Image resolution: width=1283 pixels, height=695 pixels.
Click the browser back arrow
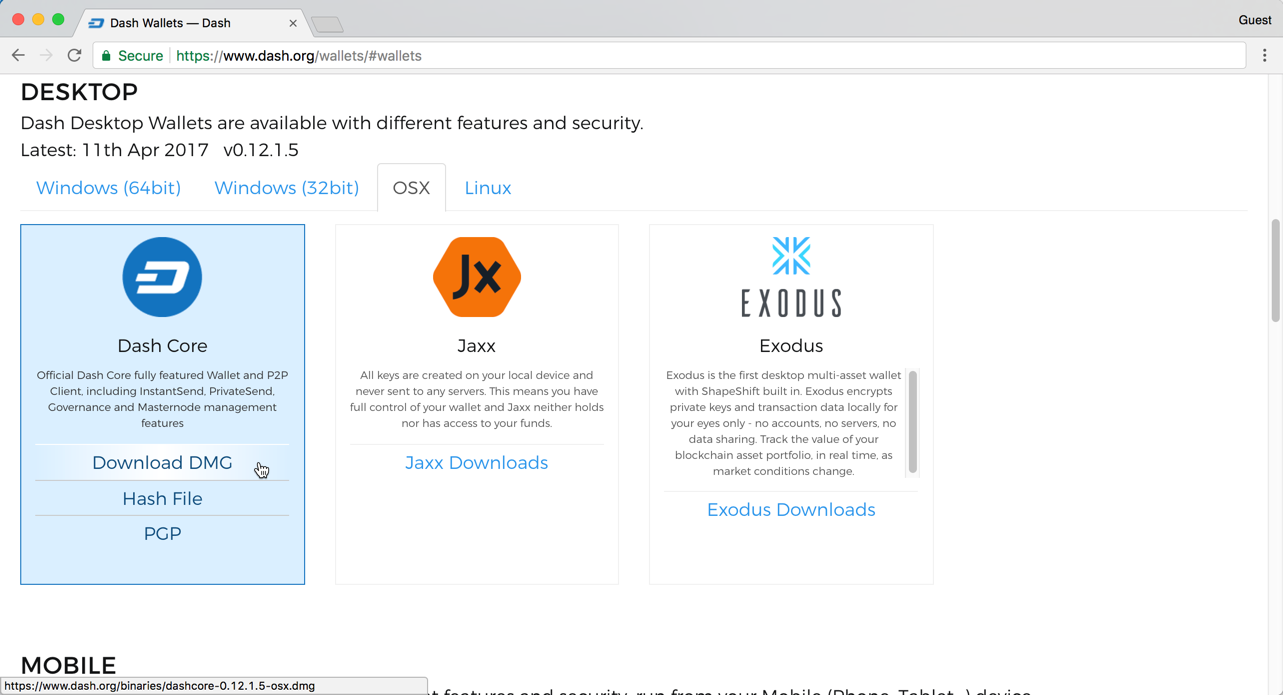coord(18,56)
